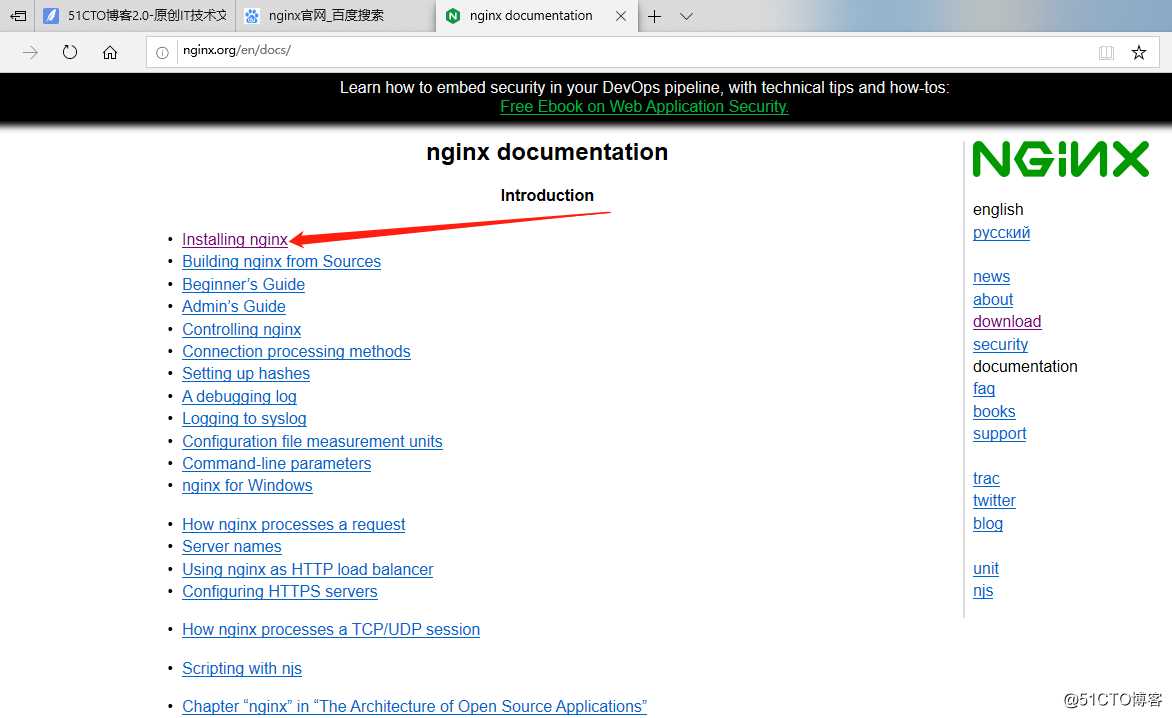This screenshot has height=718, width=1172.
Task: Open Using nginx as HTTP load balancer link
Action: [308, 569]
